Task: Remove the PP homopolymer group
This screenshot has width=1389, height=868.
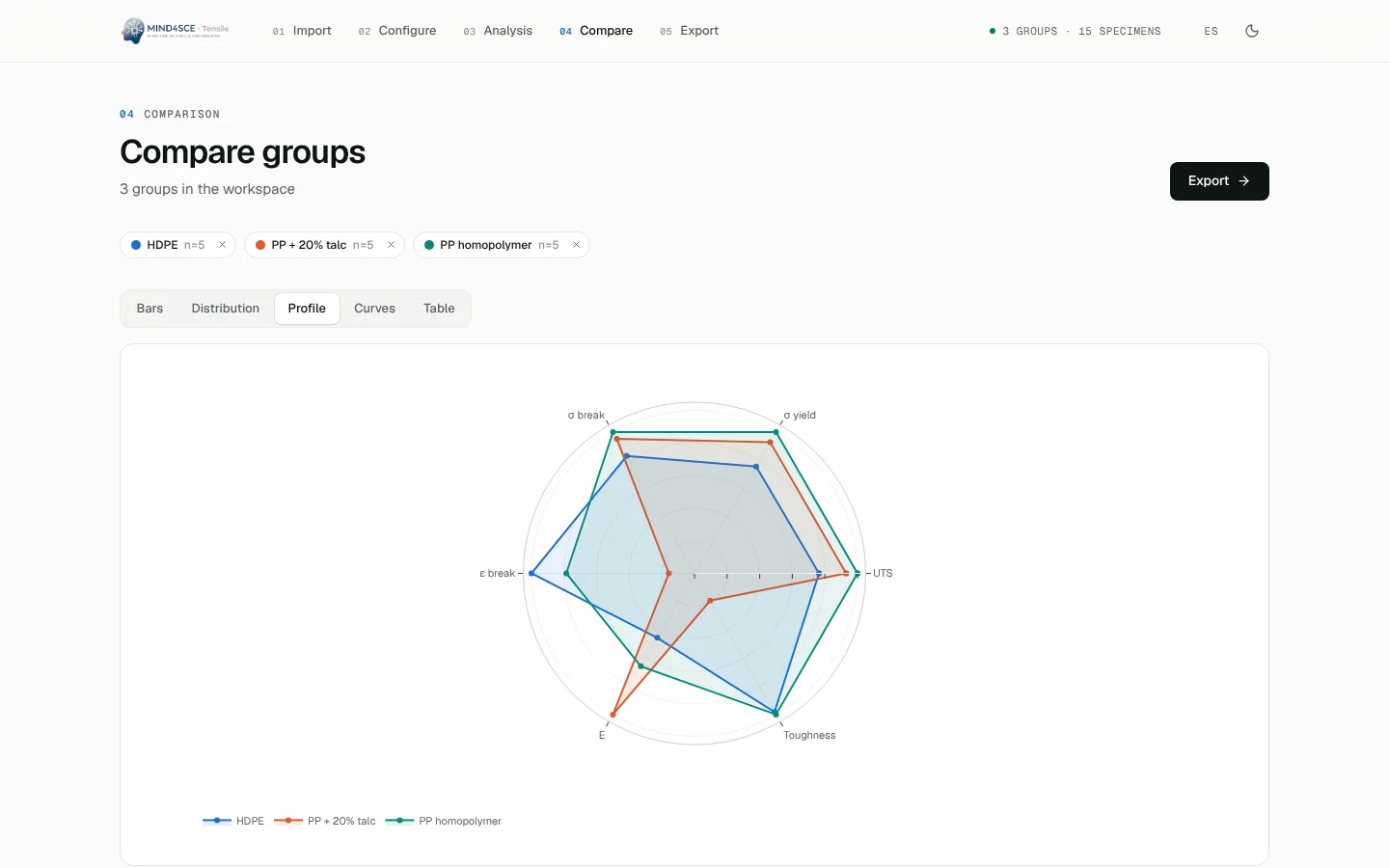Action: (576, 245)
